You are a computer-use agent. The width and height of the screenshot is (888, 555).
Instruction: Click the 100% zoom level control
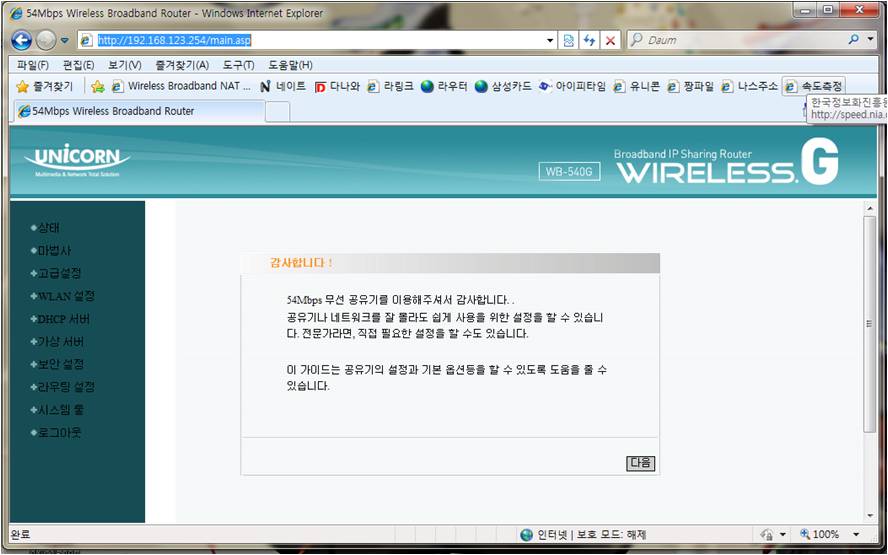[x=820, y=534]
